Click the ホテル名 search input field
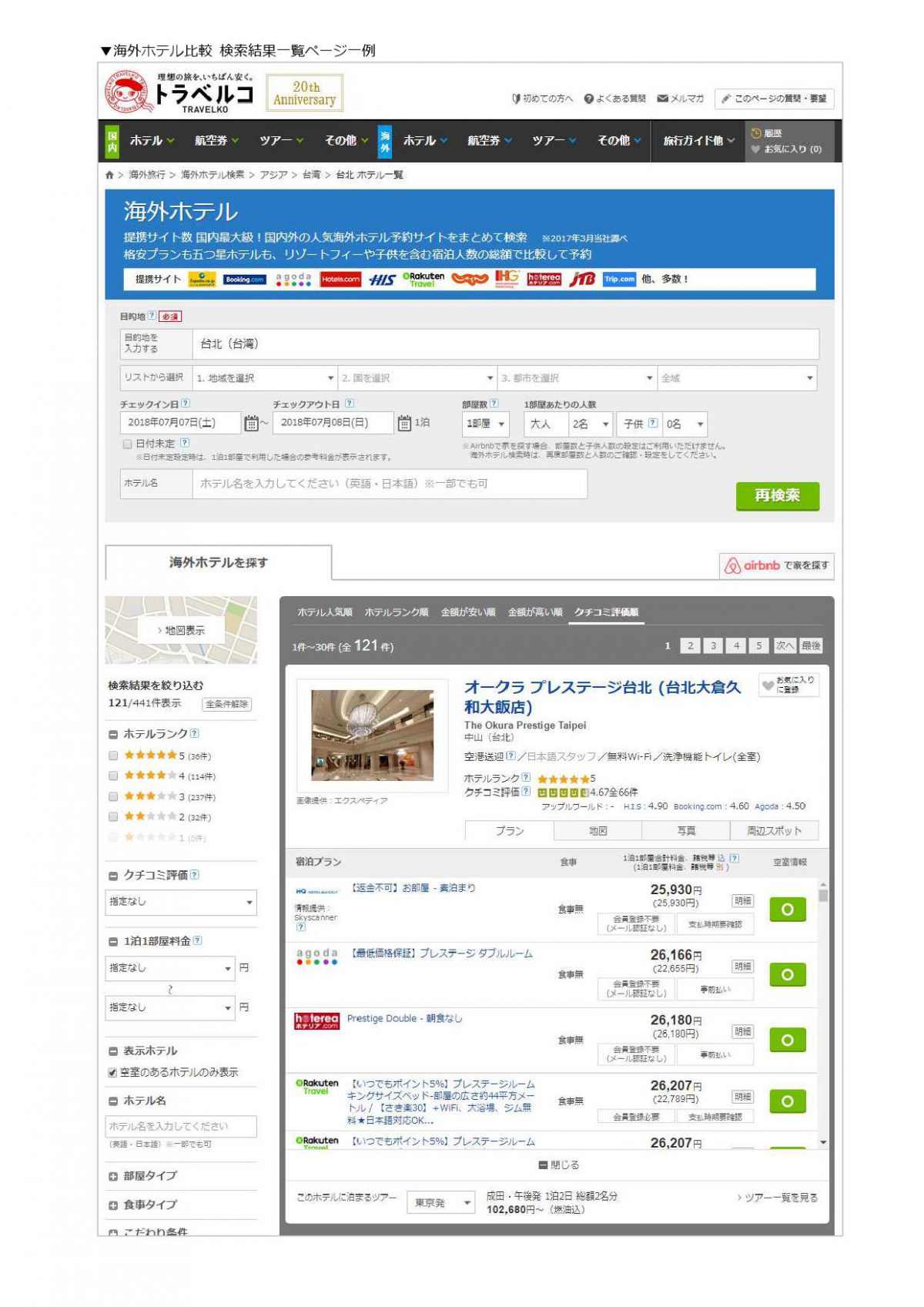Image resolution: width=924 pixels, height=1307 pixels. click(390, 484)
